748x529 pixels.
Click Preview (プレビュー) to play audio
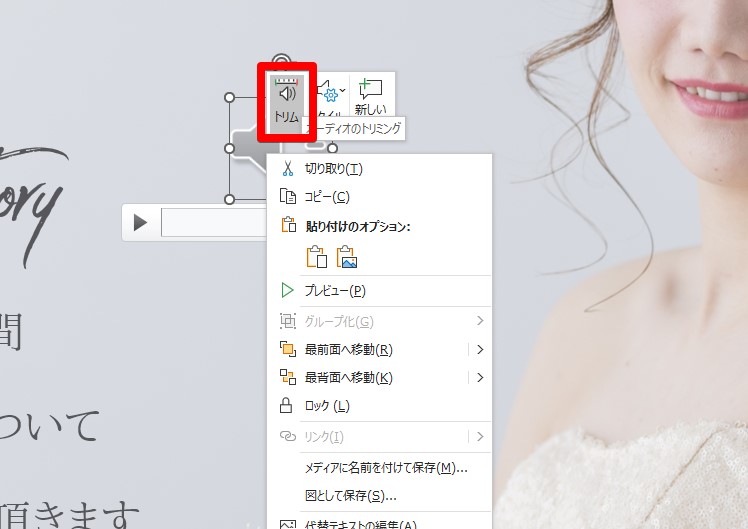coord(335,291)
